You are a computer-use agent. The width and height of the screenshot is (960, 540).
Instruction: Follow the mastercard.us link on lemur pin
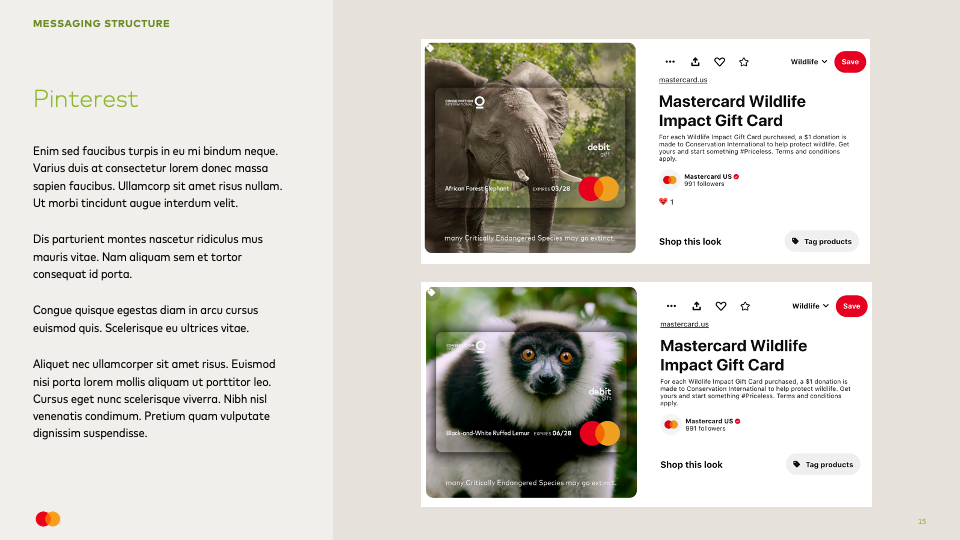(x=684, y=324)
